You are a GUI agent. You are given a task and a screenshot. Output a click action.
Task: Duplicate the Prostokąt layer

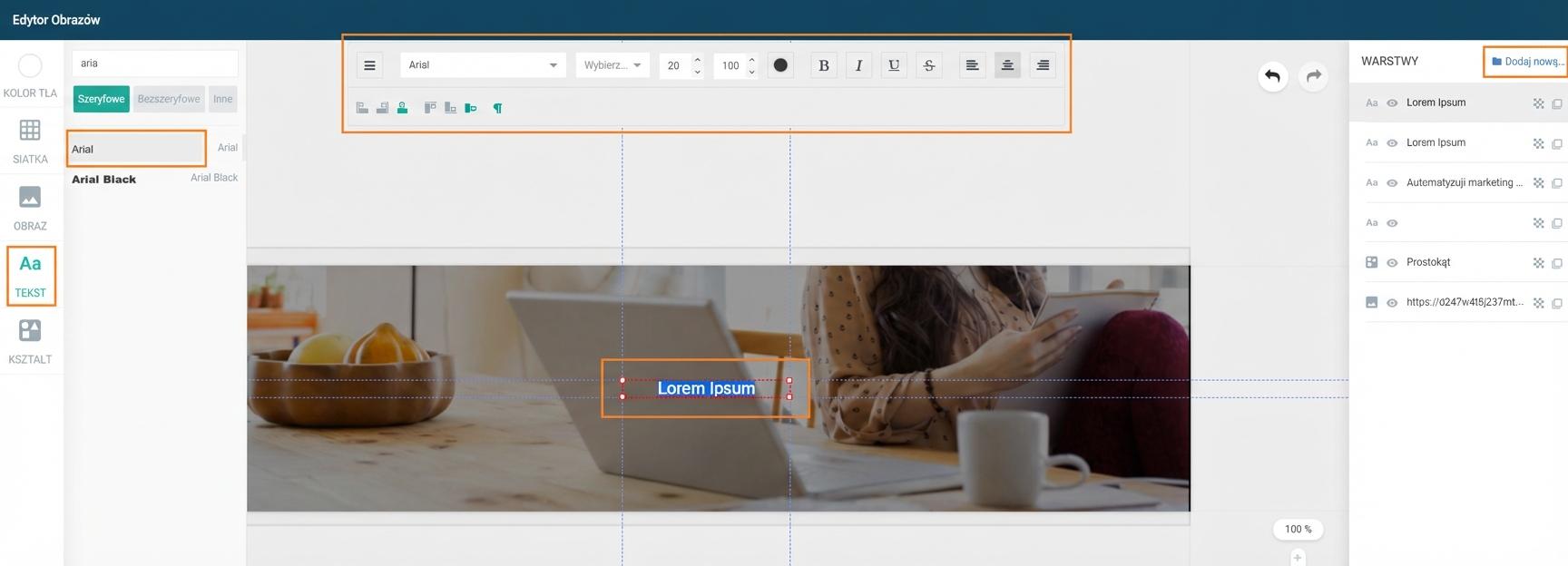(x=1557, y=263)
